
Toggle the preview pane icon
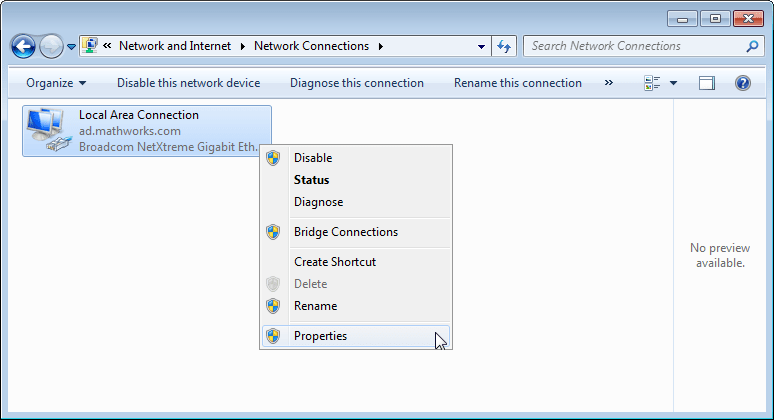[707, 83]
